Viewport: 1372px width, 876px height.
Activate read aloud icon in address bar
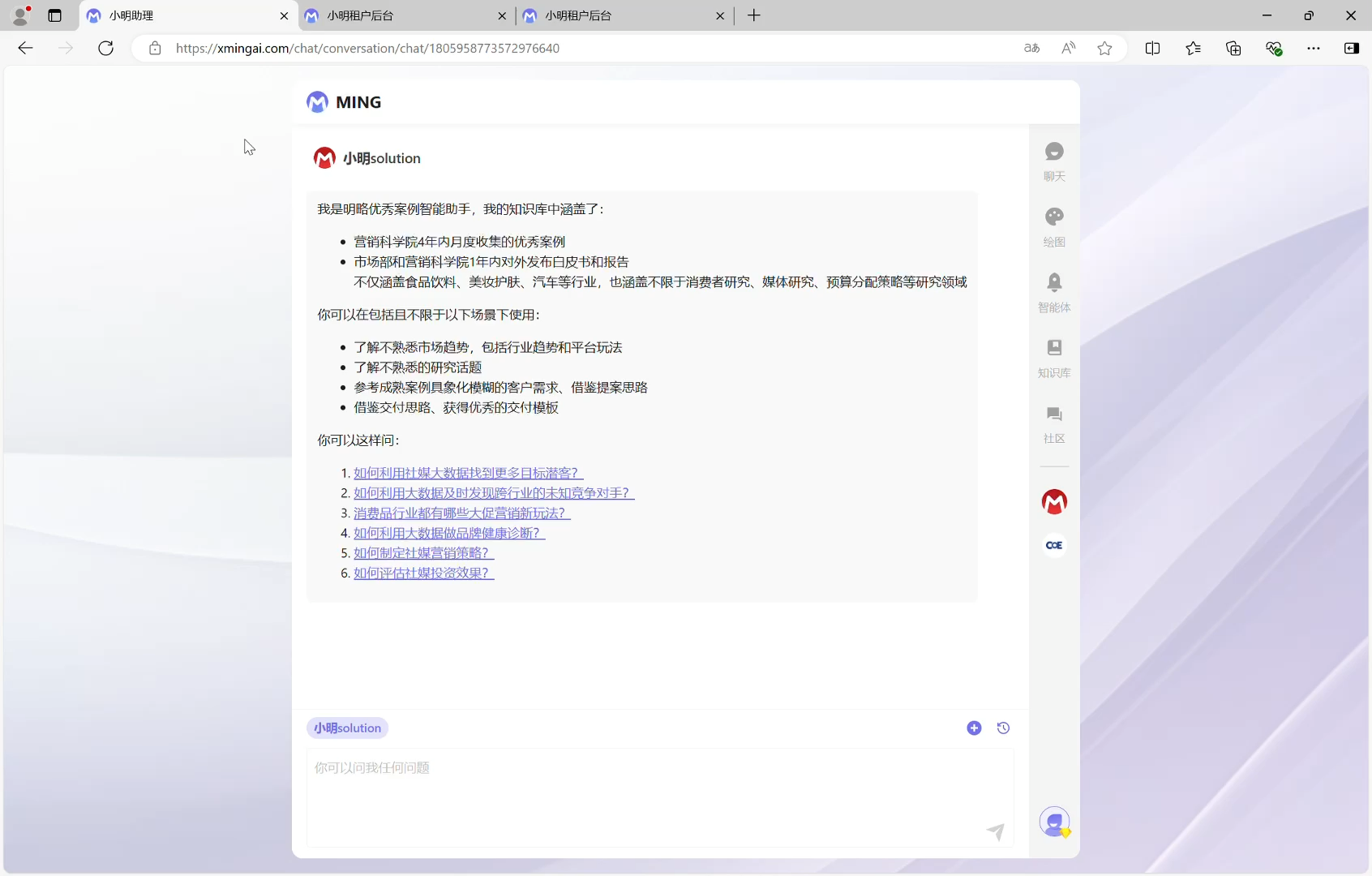tap(1069, 49)
